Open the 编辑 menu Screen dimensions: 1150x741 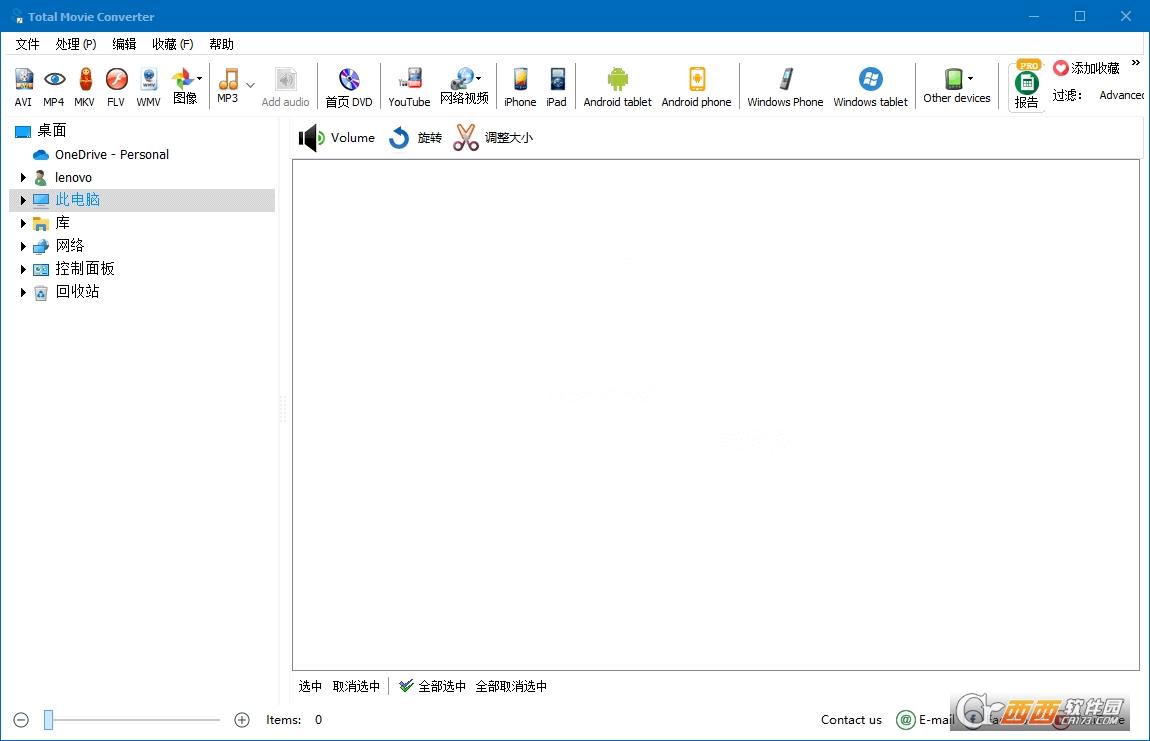tap(125, 44)
